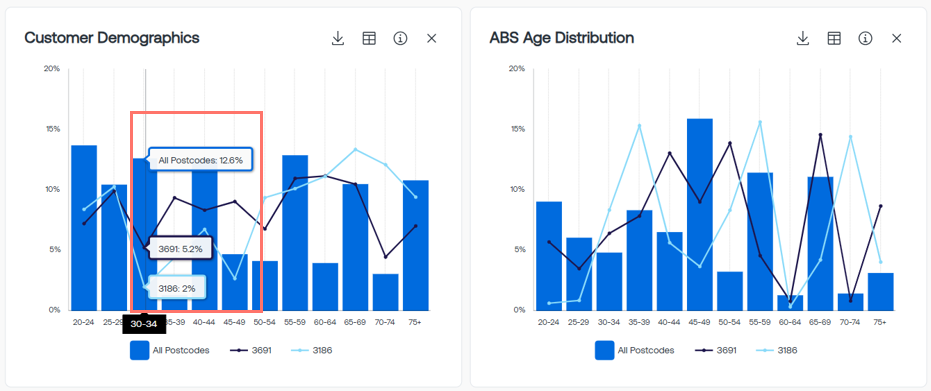Toggle 3186 series in ABS Age Distribution legend
Viewport: 931px width, 391px height.
click(x=777, y=350)
